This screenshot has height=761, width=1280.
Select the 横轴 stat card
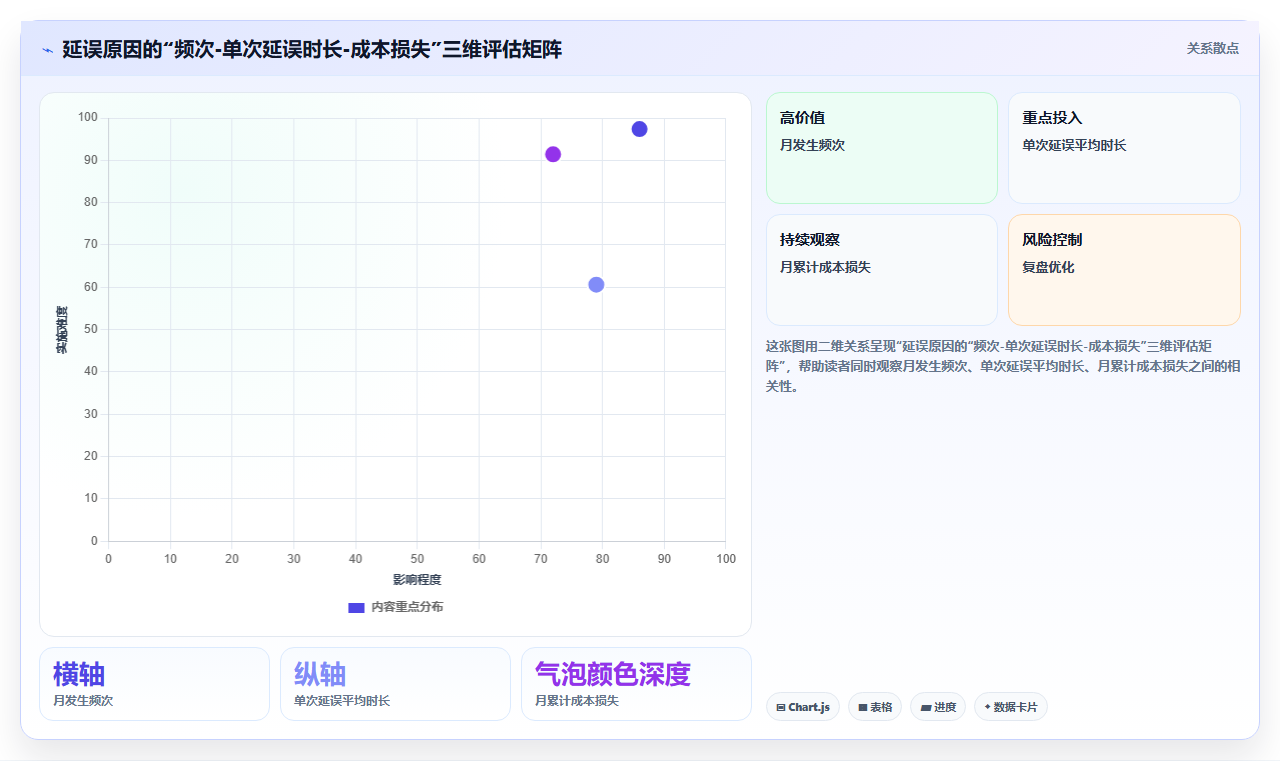(x=154, y=684)
